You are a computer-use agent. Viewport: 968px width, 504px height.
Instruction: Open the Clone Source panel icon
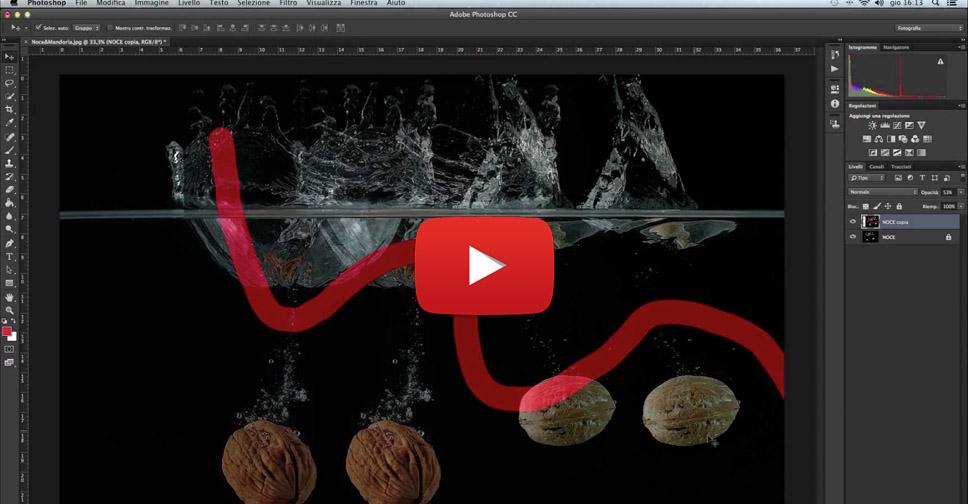coord(835,124)
